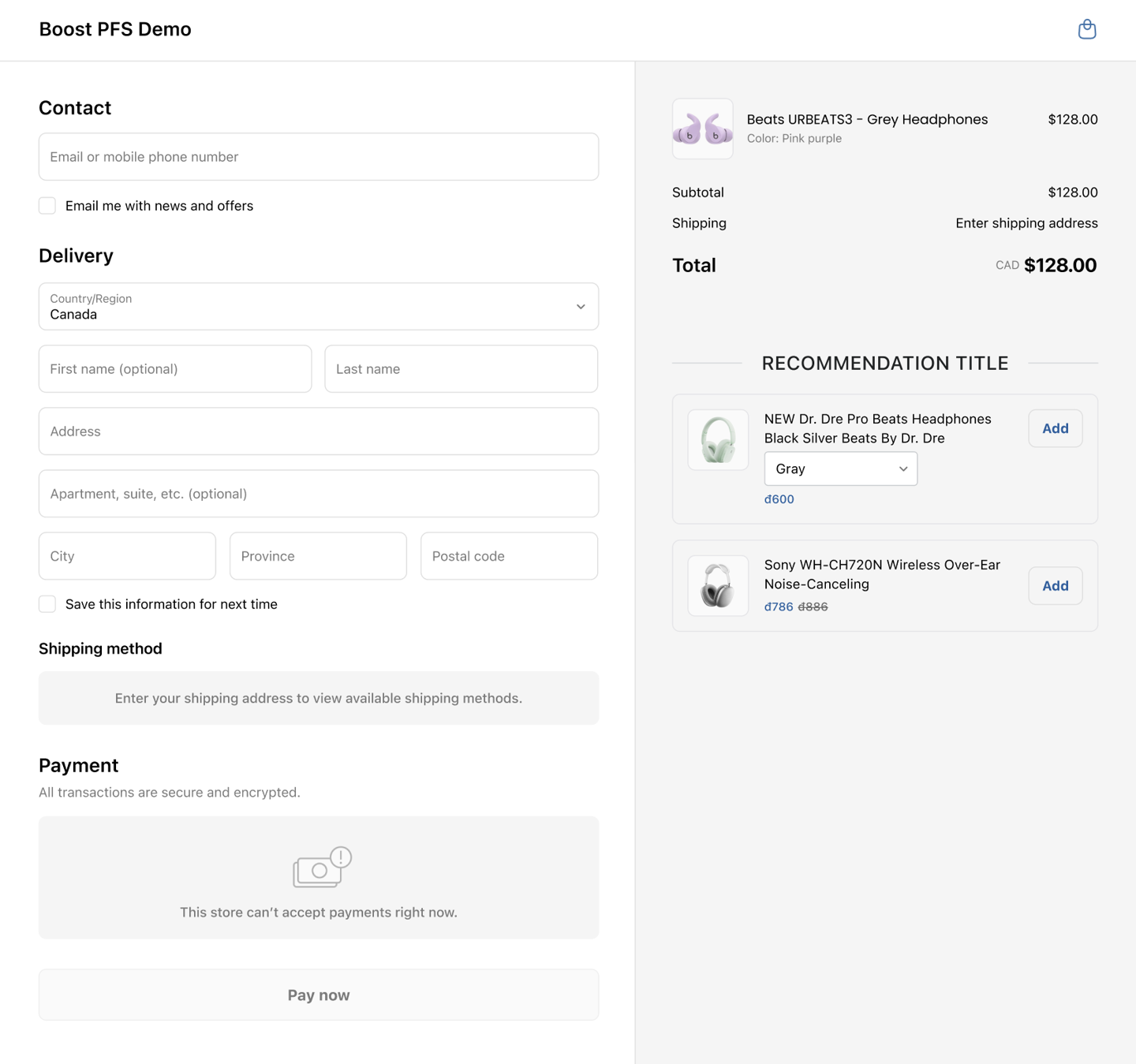Click the Subtotal $128.00 amount

[x=1073, y=192]
